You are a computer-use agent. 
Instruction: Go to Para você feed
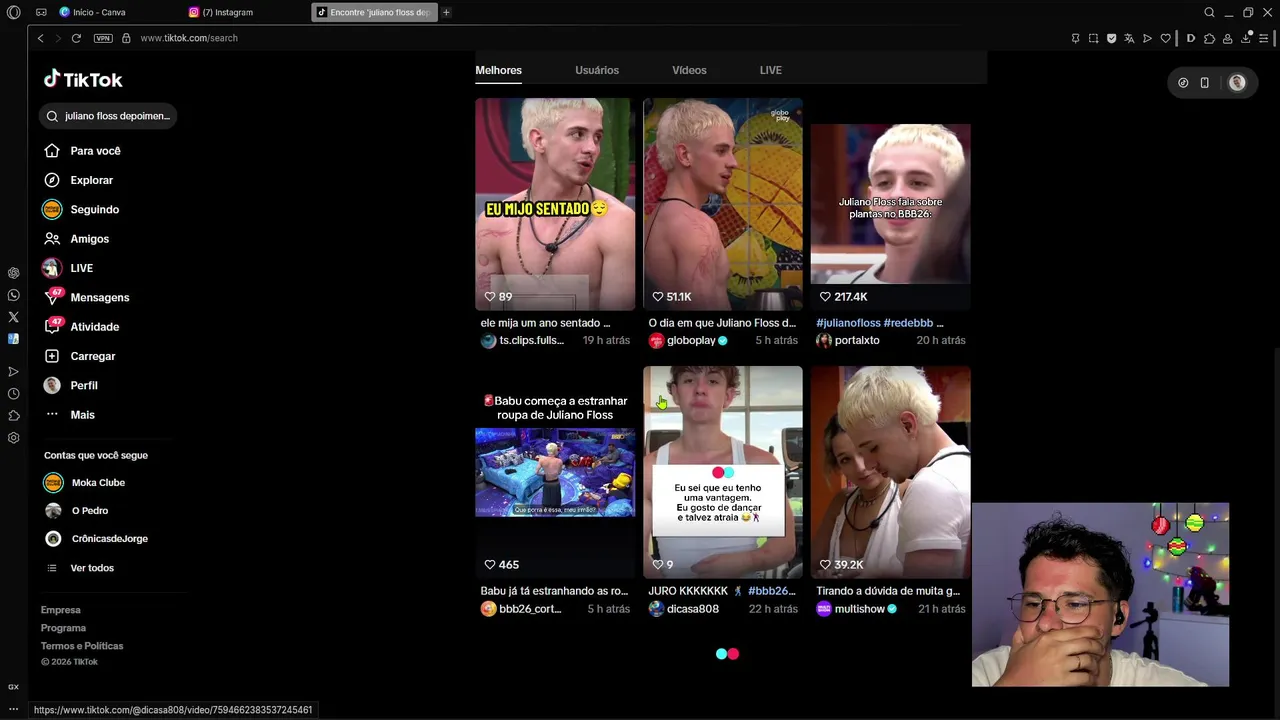pos(95,151)
